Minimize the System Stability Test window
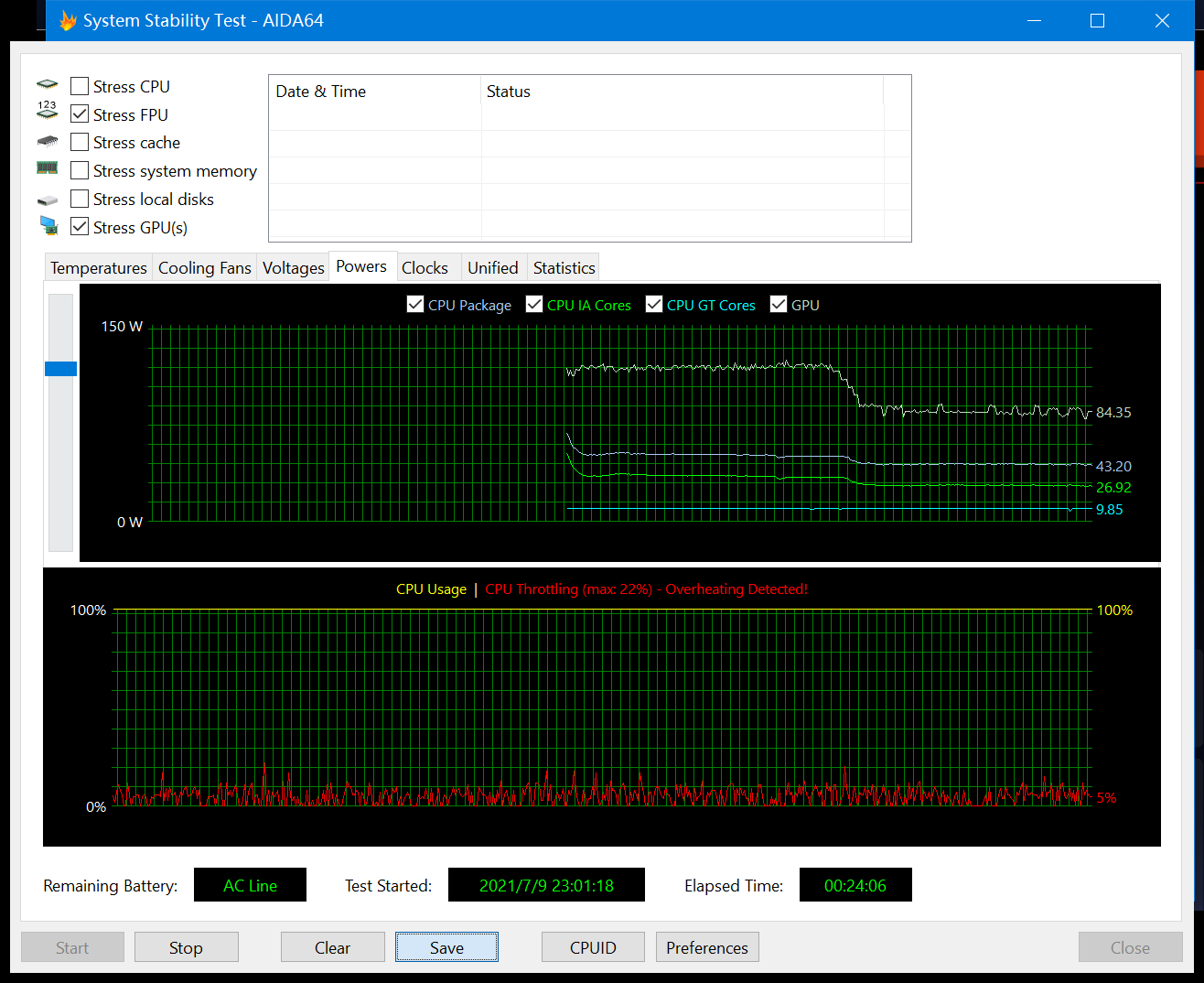This screenshot has height=983, width=1204. [1035, 20]
